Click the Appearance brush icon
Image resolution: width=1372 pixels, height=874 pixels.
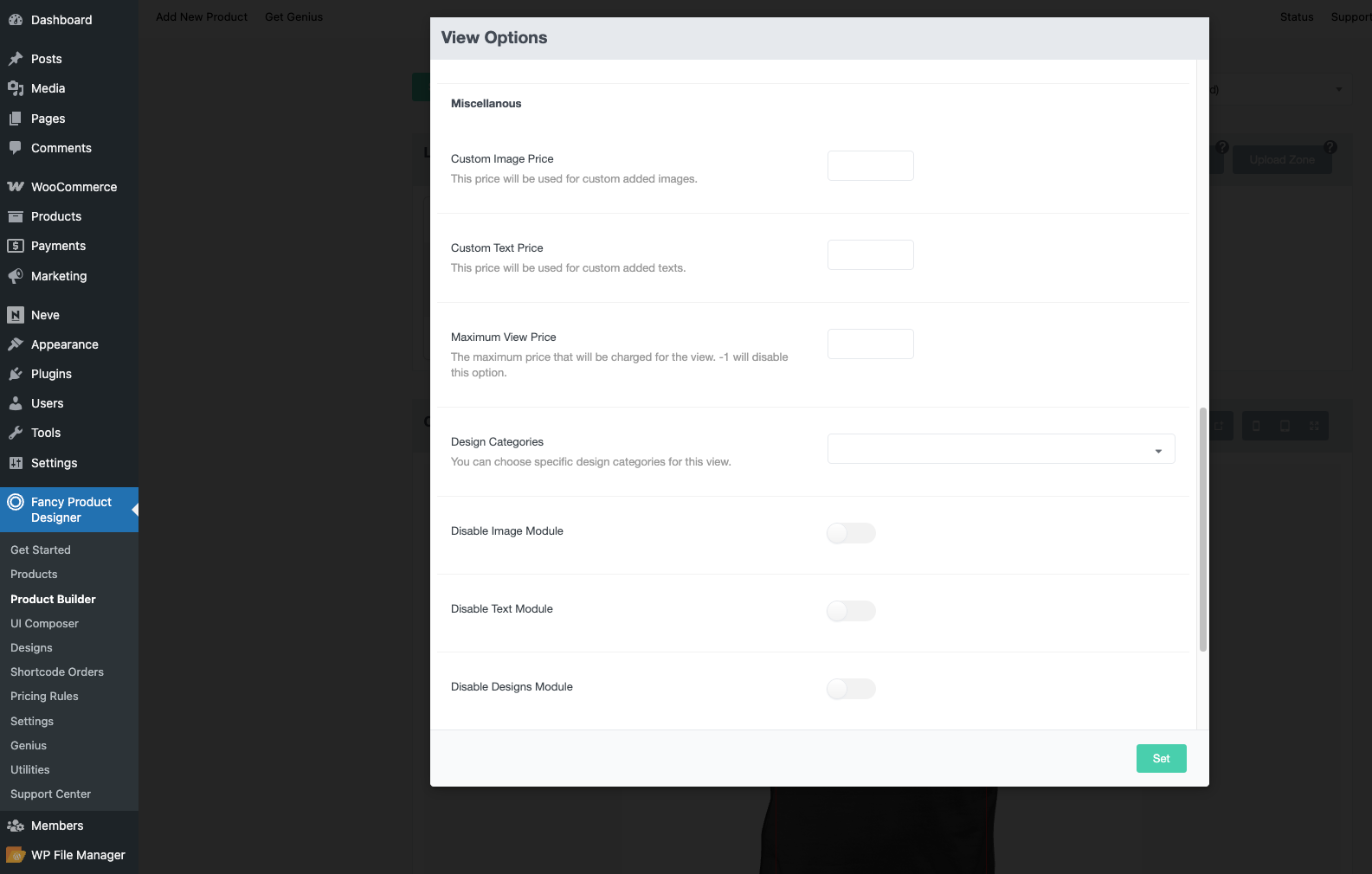(x=16, y=344)
